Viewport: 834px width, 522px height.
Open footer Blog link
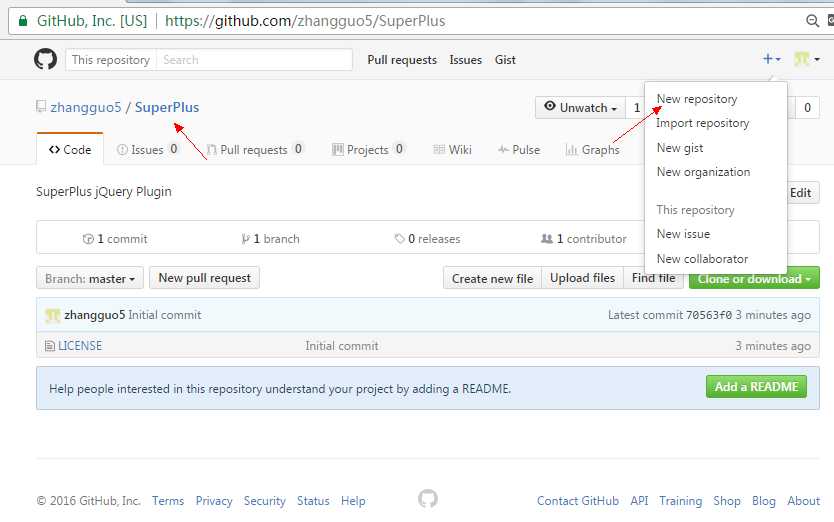764,501
